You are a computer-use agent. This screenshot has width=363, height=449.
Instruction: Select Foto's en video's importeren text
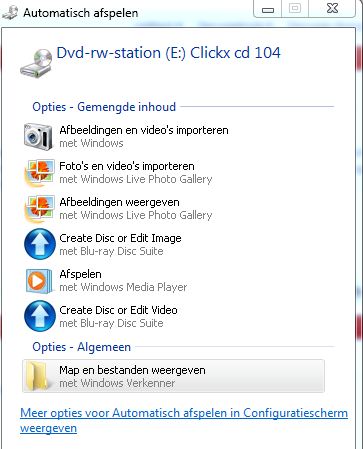tap(127, 166)
